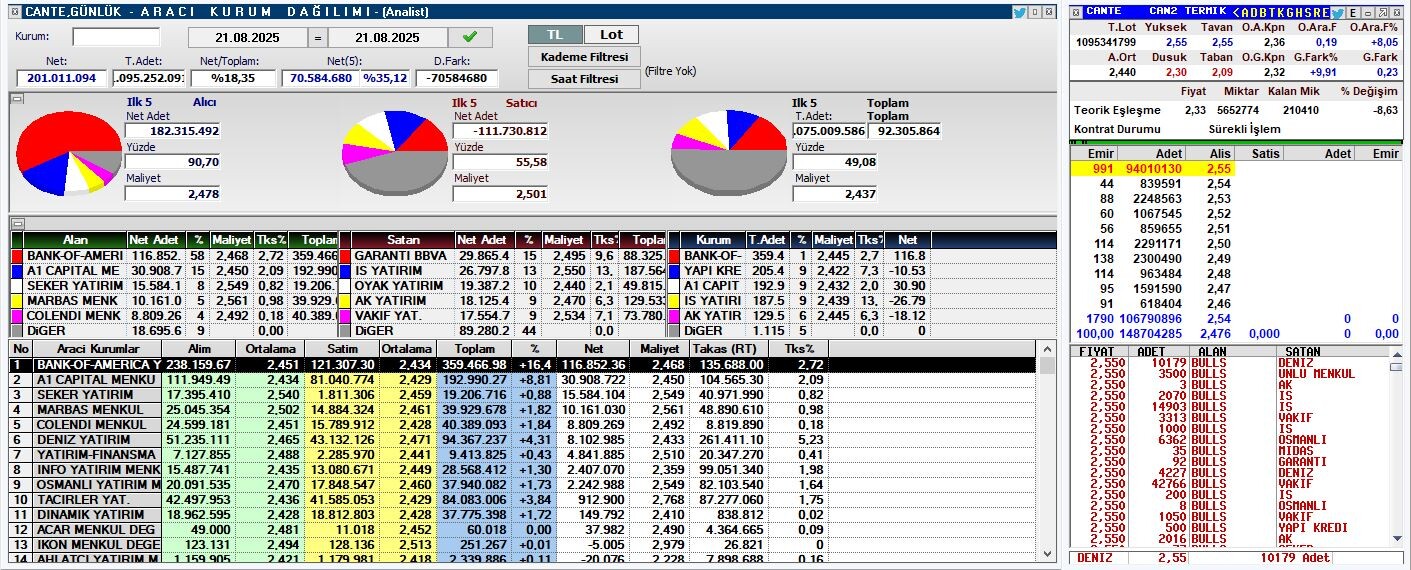Select the 'K' letter shortcut in the depth title bar
Viewport: 1411px width, 570px height.
pyautogui.click(x=1279, y=13)
